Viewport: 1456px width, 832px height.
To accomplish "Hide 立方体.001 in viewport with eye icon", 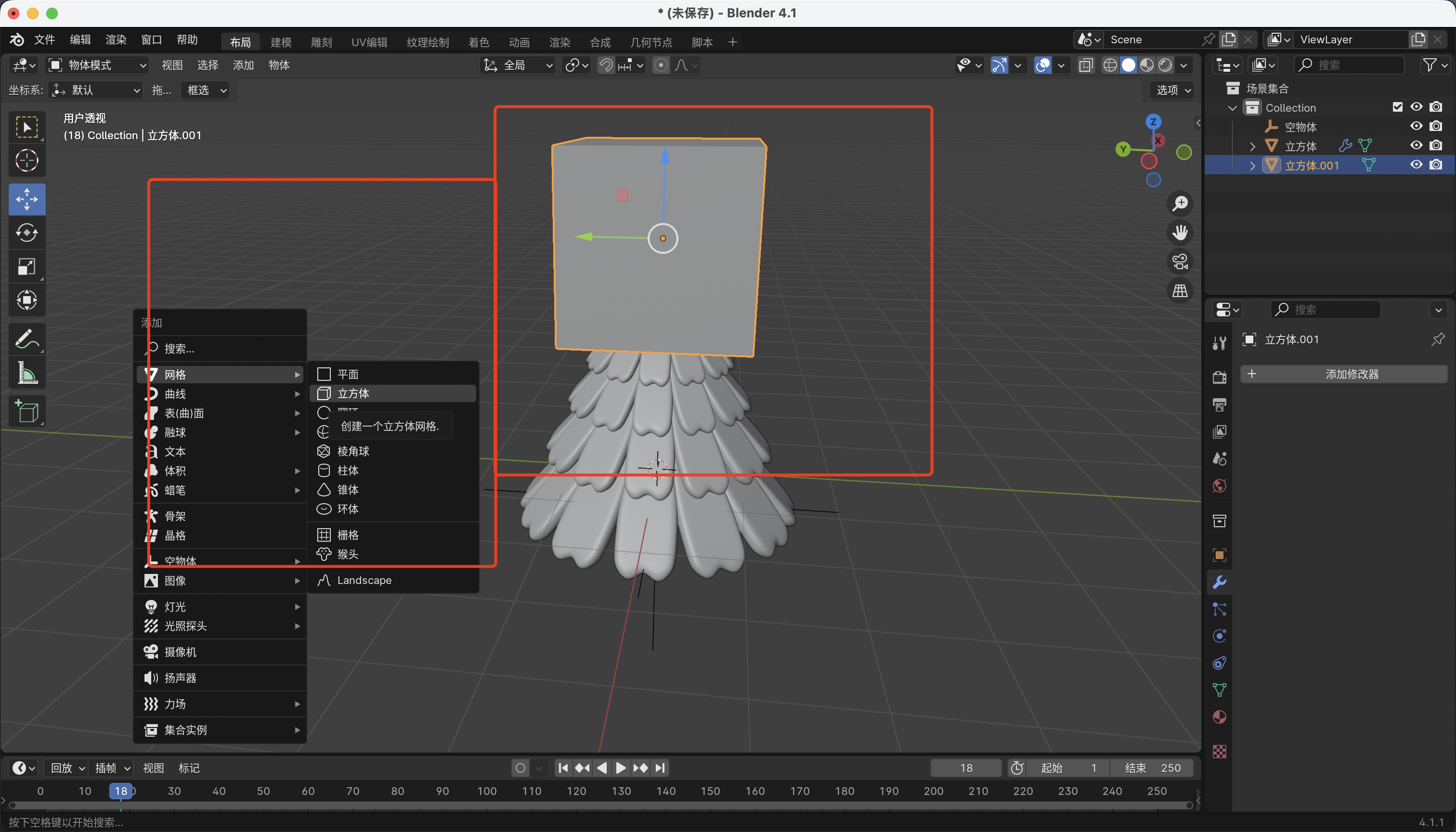I will click(1416, 165).
